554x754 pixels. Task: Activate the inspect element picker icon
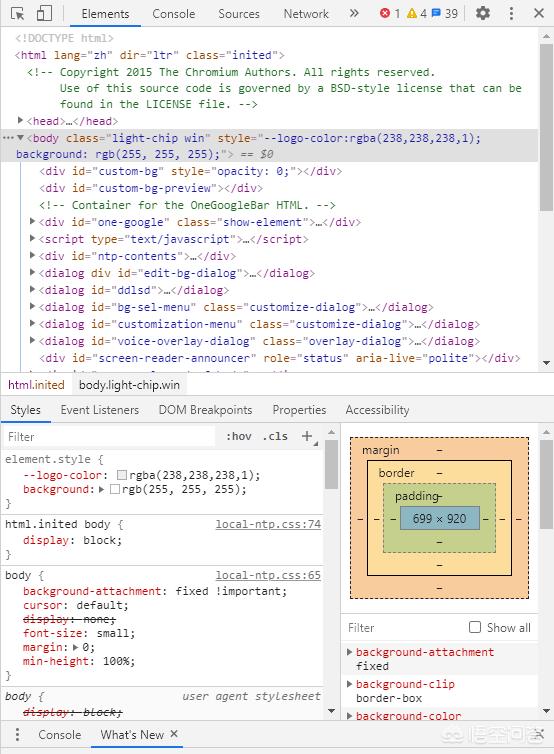tap(17, 13)
